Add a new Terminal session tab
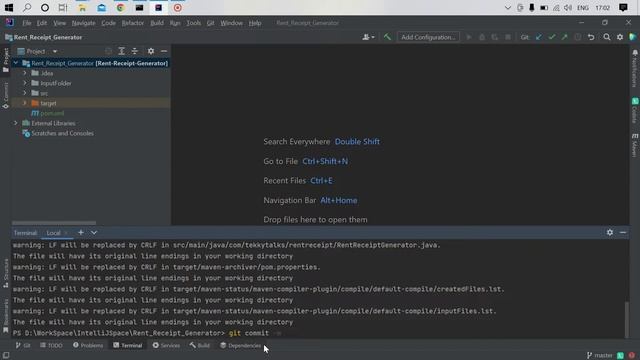Screen dimensions: 640x360 (x=81, y=232)
